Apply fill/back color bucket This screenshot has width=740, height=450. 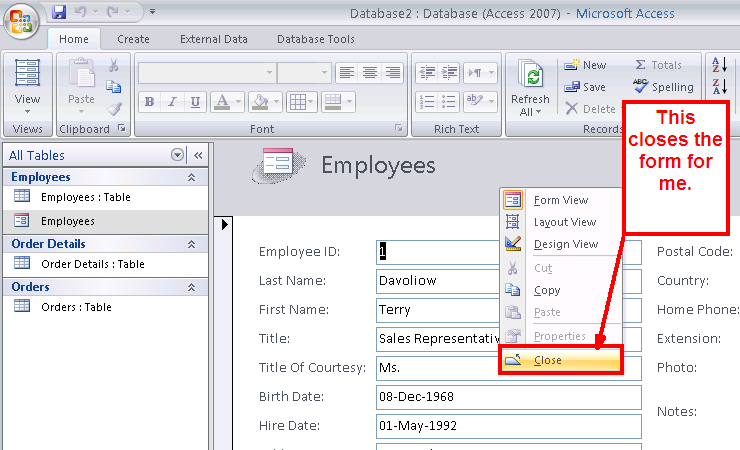pyautogui.click(x=260, y=102)
